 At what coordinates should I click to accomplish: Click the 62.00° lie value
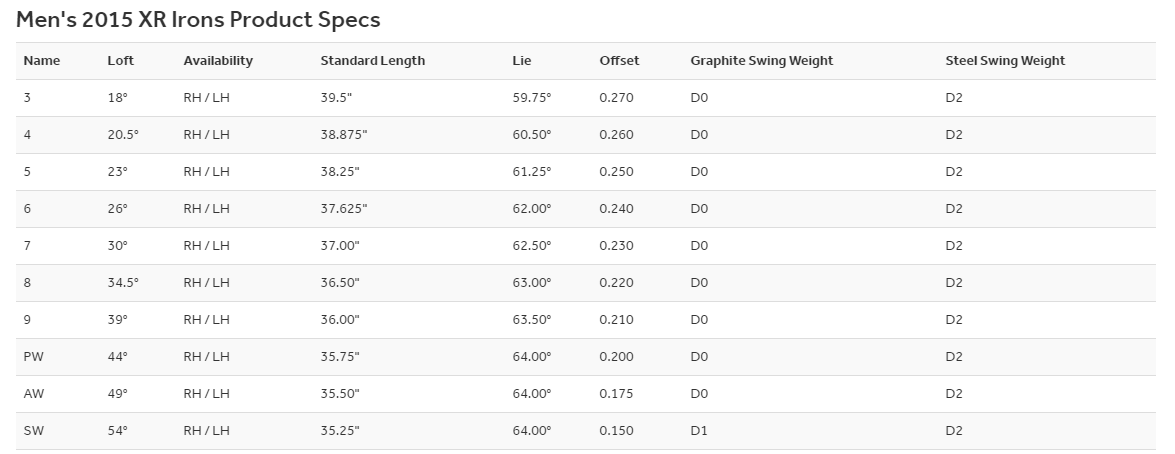(x=532, y=208)
